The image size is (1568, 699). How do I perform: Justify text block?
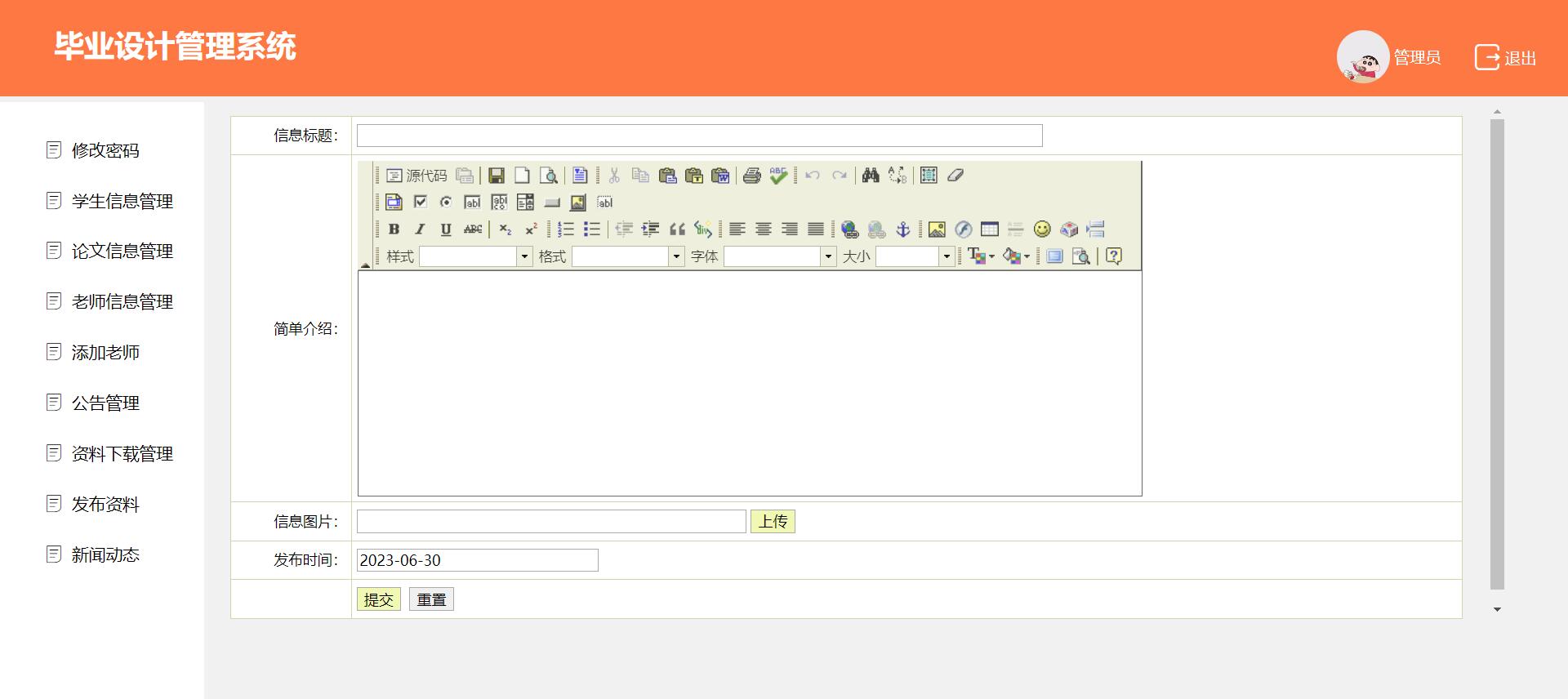816,229
